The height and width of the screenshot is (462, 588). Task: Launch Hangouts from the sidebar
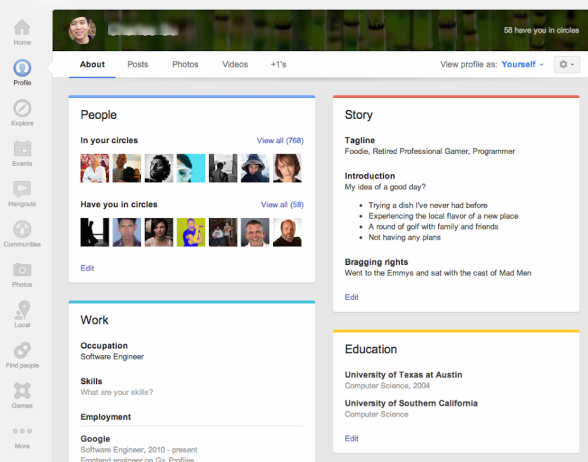click(22, 194)
